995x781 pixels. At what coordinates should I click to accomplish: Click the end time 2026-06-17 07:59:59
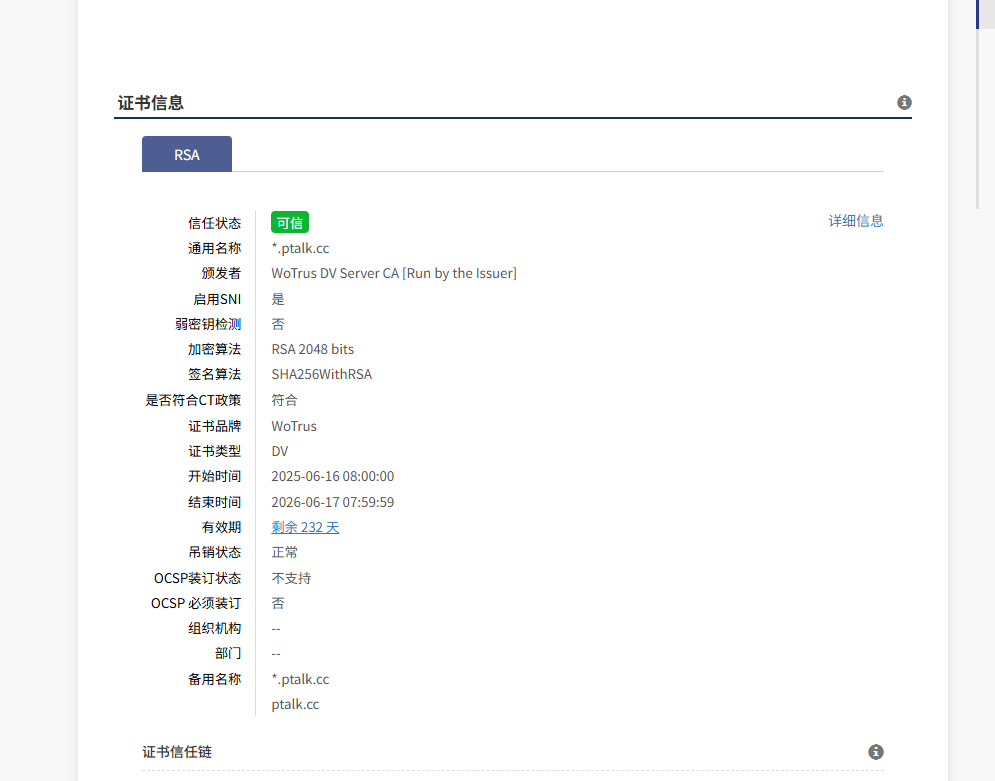[x=333, y=502]
